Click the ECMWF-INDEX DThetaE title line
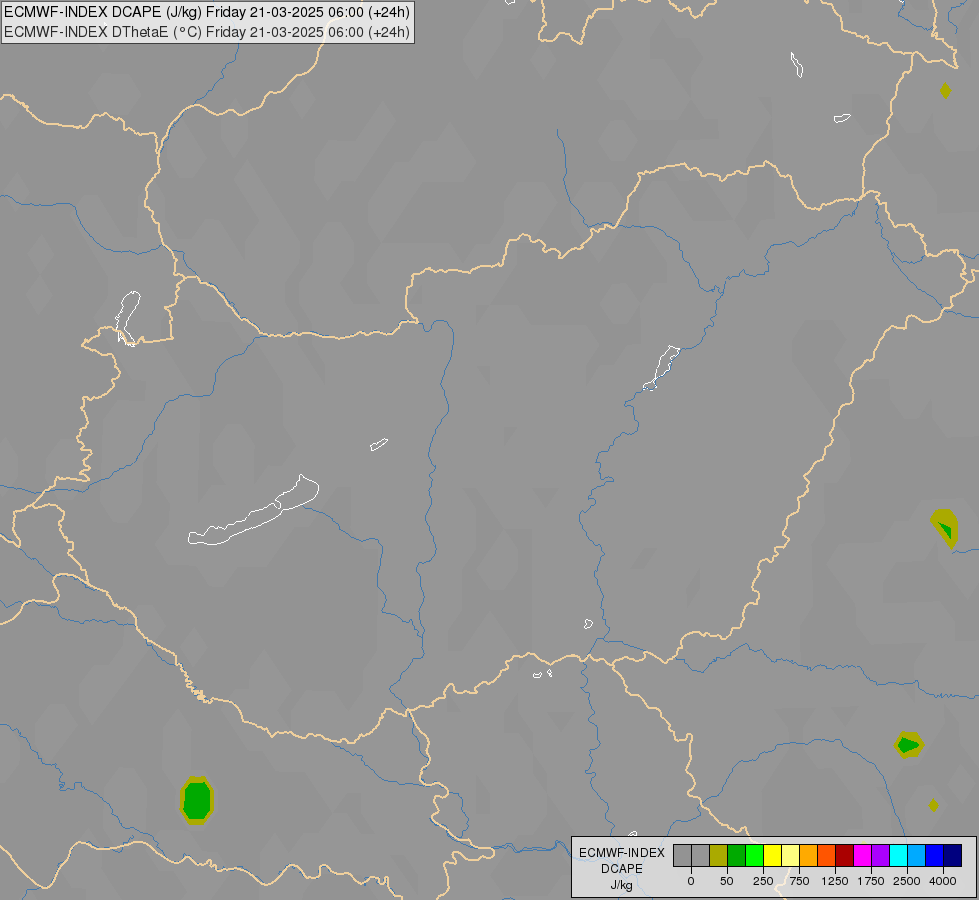The width and height of the screenshot is (979, 900). [207, 32]
